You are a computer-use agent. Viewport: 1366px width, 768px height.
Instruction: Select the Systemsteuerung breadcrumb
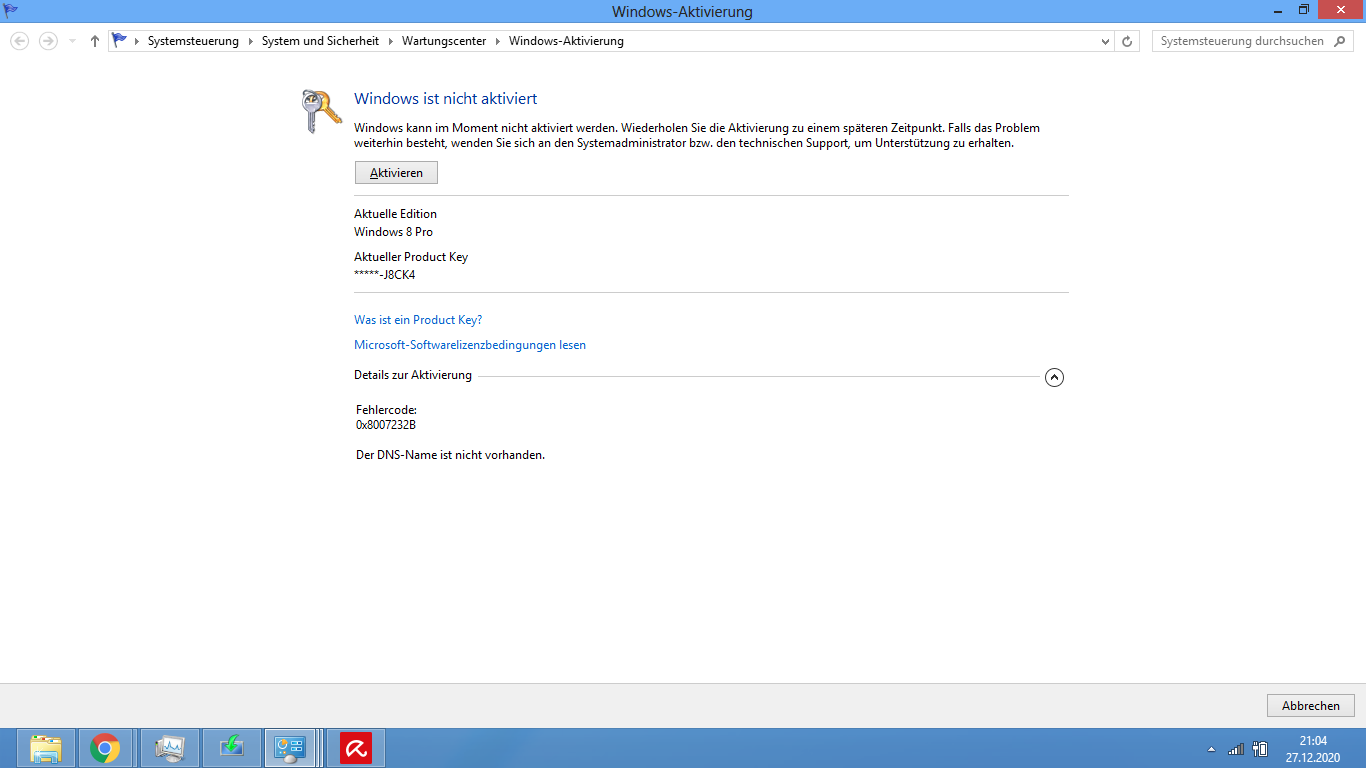193,41
